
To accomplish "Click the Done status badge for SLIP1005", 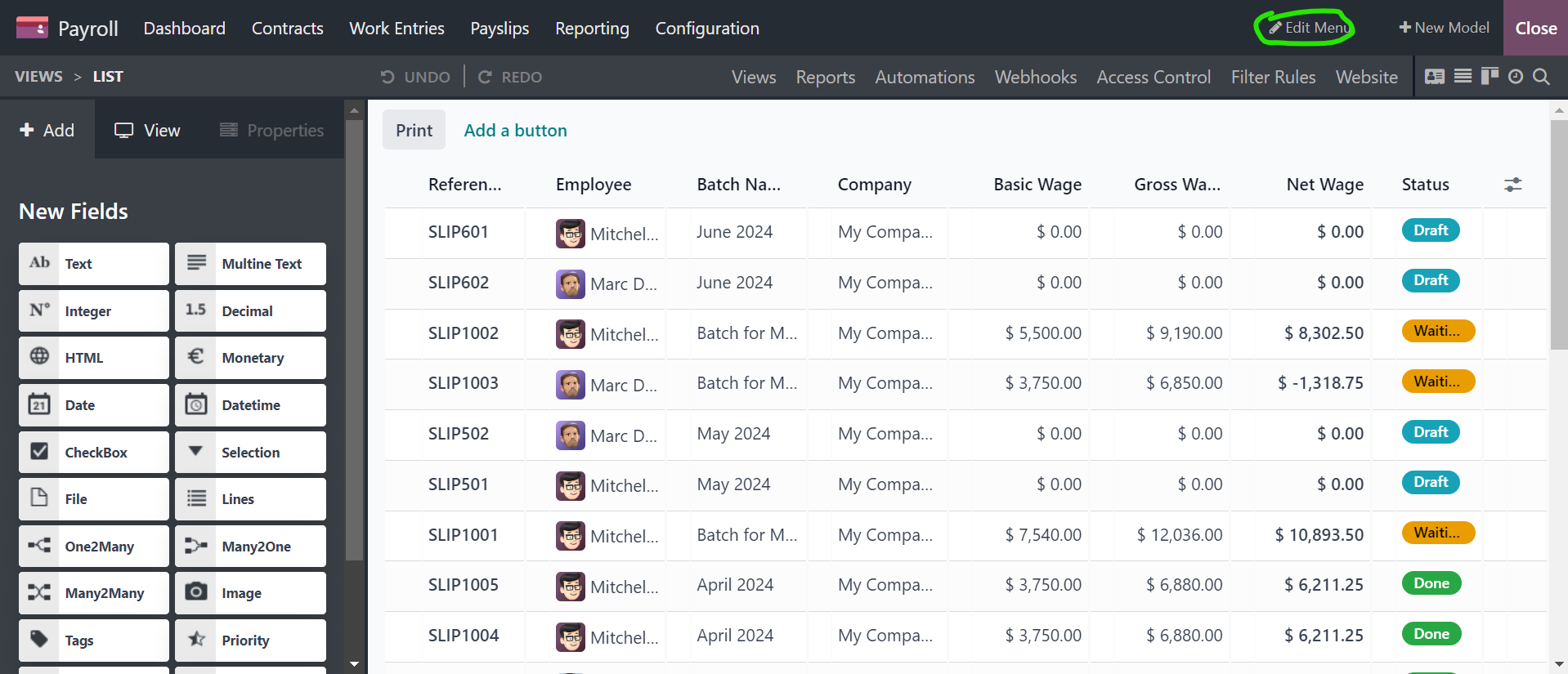I will (x=1431, y=583).
